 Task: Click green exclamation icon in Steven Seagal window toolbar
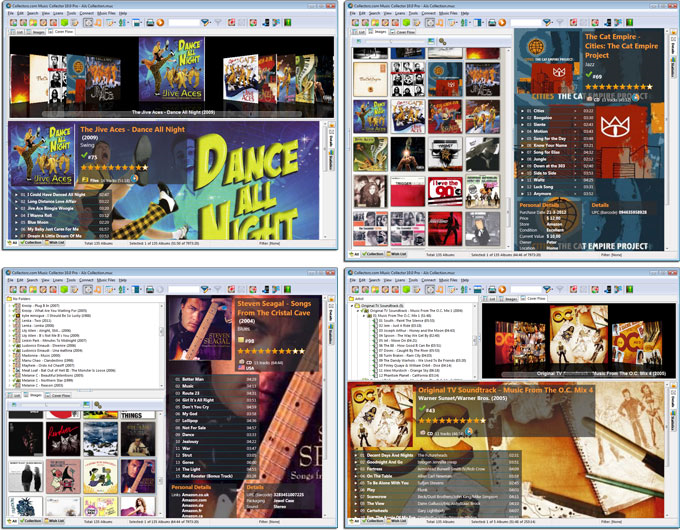click(287, 289)
